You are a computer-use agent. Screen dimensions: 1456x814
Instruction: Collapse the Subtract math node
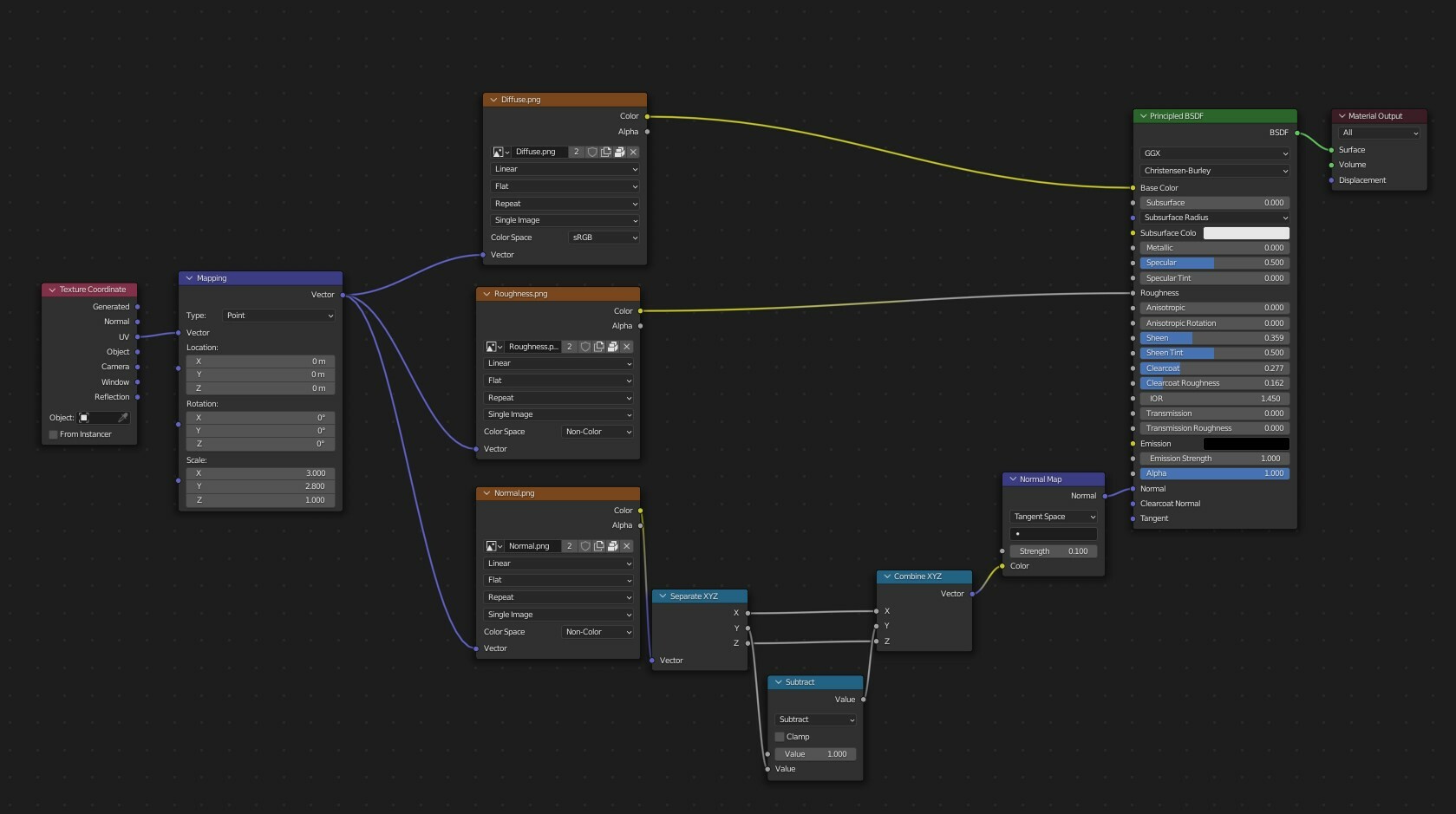(x=778, y=682)
